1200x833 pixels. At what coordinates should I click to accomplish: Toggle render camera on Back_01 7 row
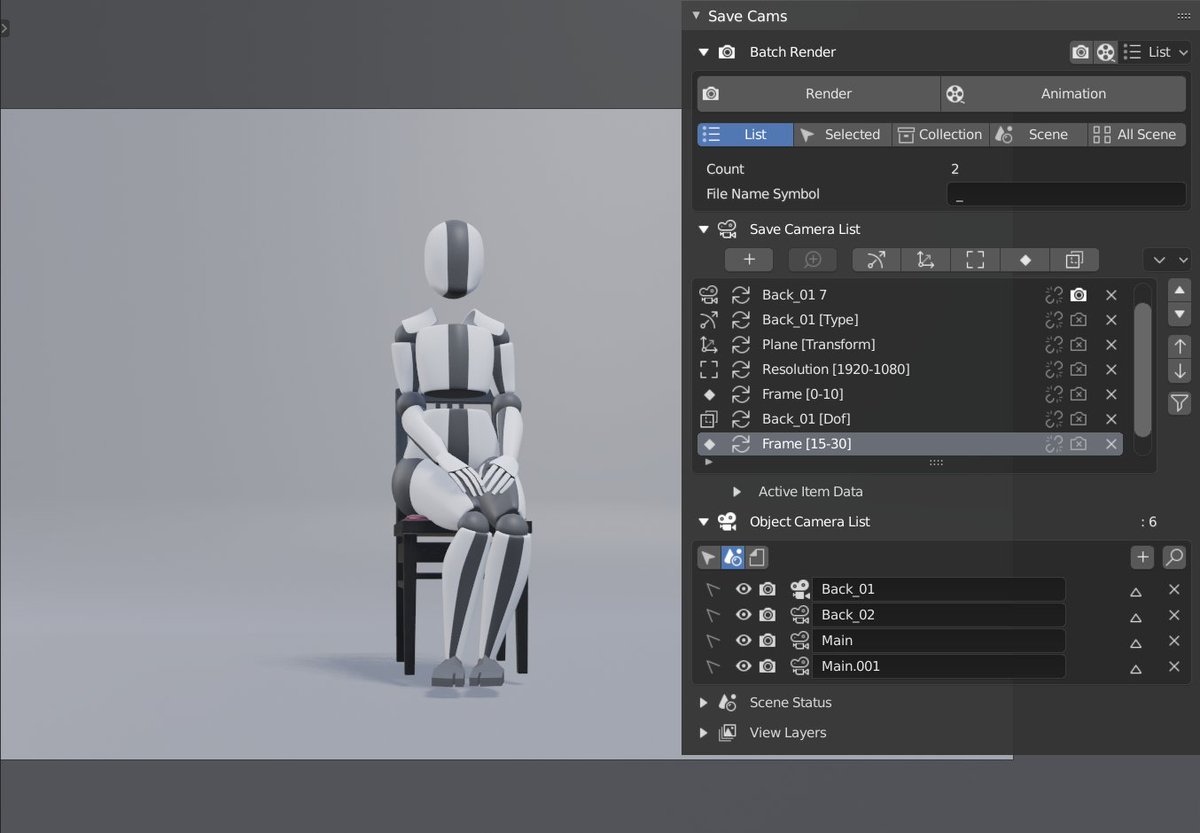[x=1078, y=295]
